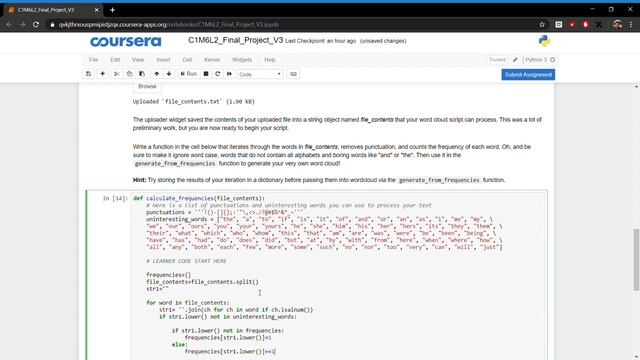
Task: Insert cell below with plus icon
Action: 102,74
